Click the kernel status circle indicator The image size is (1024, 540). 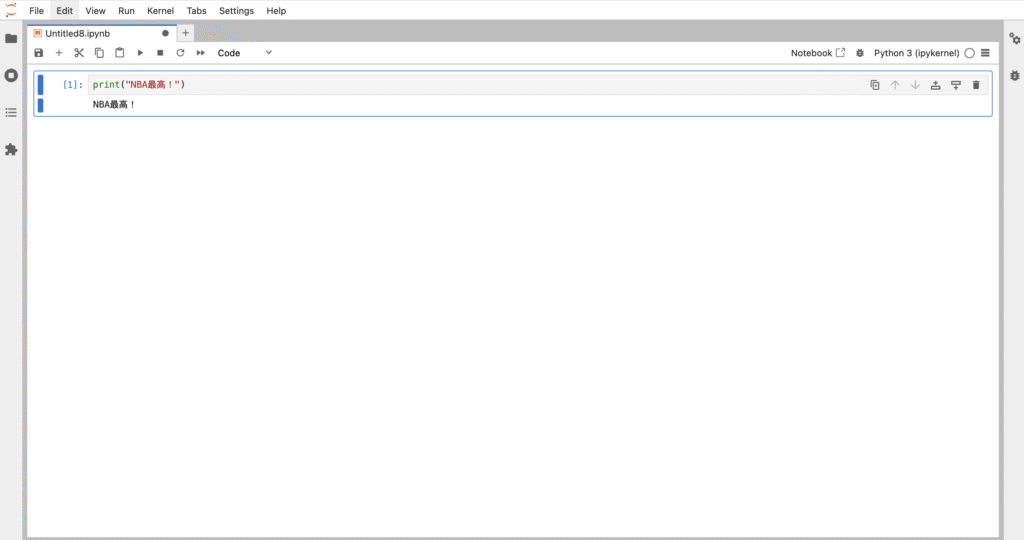[970, 53]
